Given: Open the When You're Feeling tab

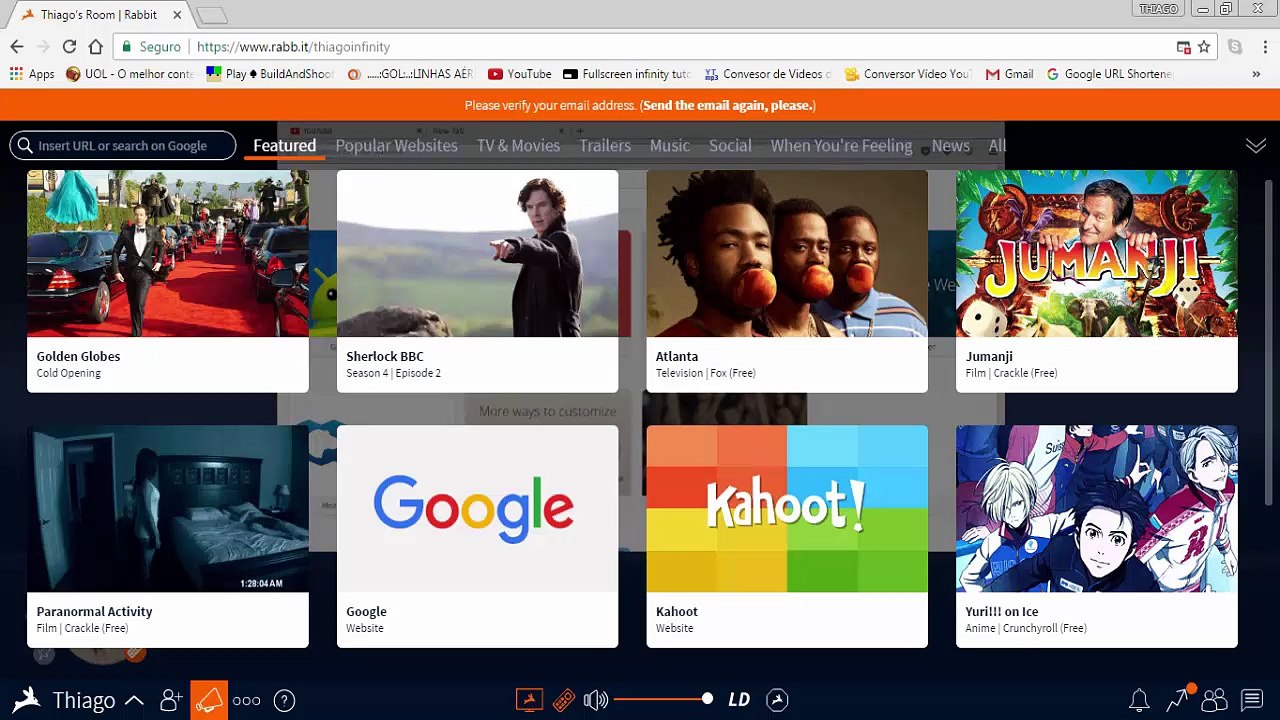Looking at the screenshot, I should 841,146.
